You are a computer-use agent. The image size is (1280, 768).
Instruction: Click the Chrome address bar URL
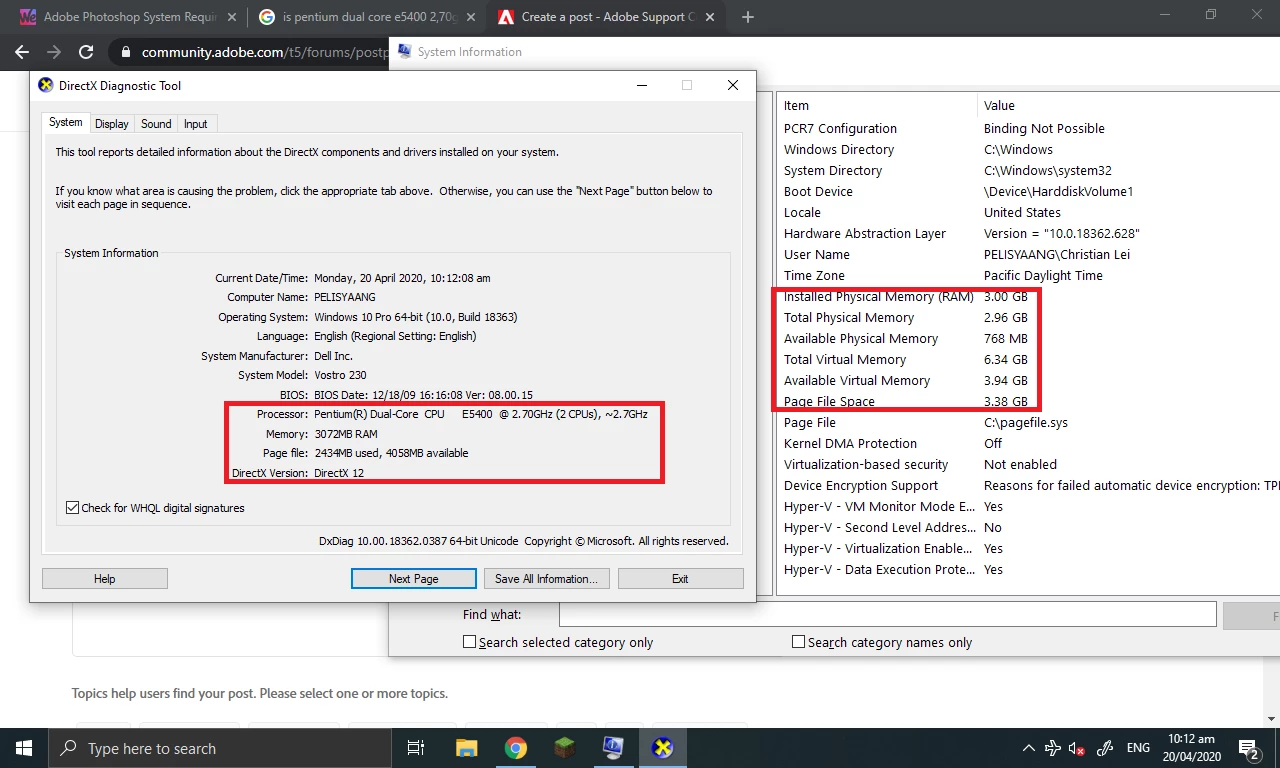coord(264,52)
